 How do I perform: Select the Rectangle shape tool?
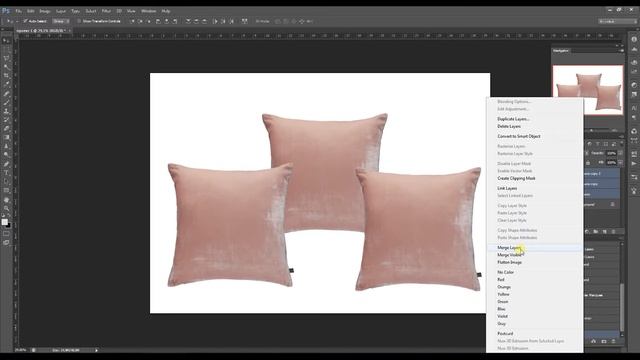(6, 190)
